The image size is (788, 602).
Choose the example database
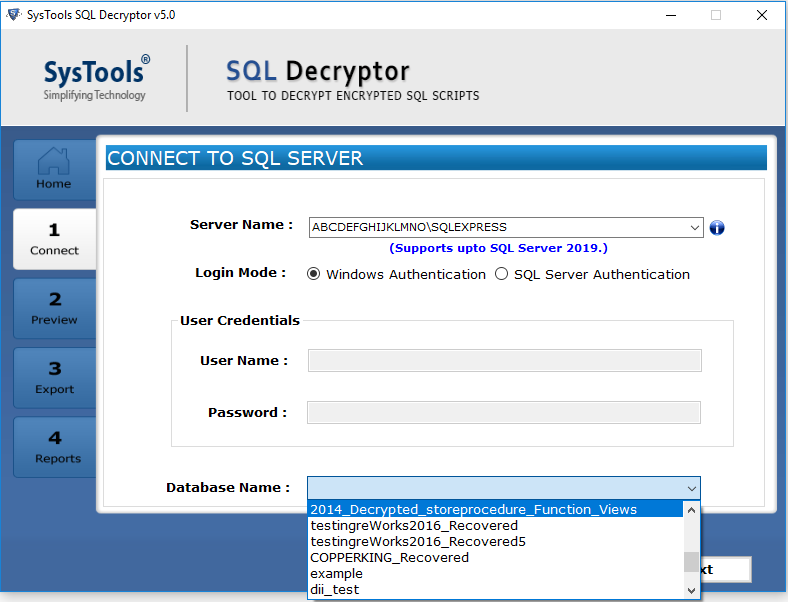[336, 573]
